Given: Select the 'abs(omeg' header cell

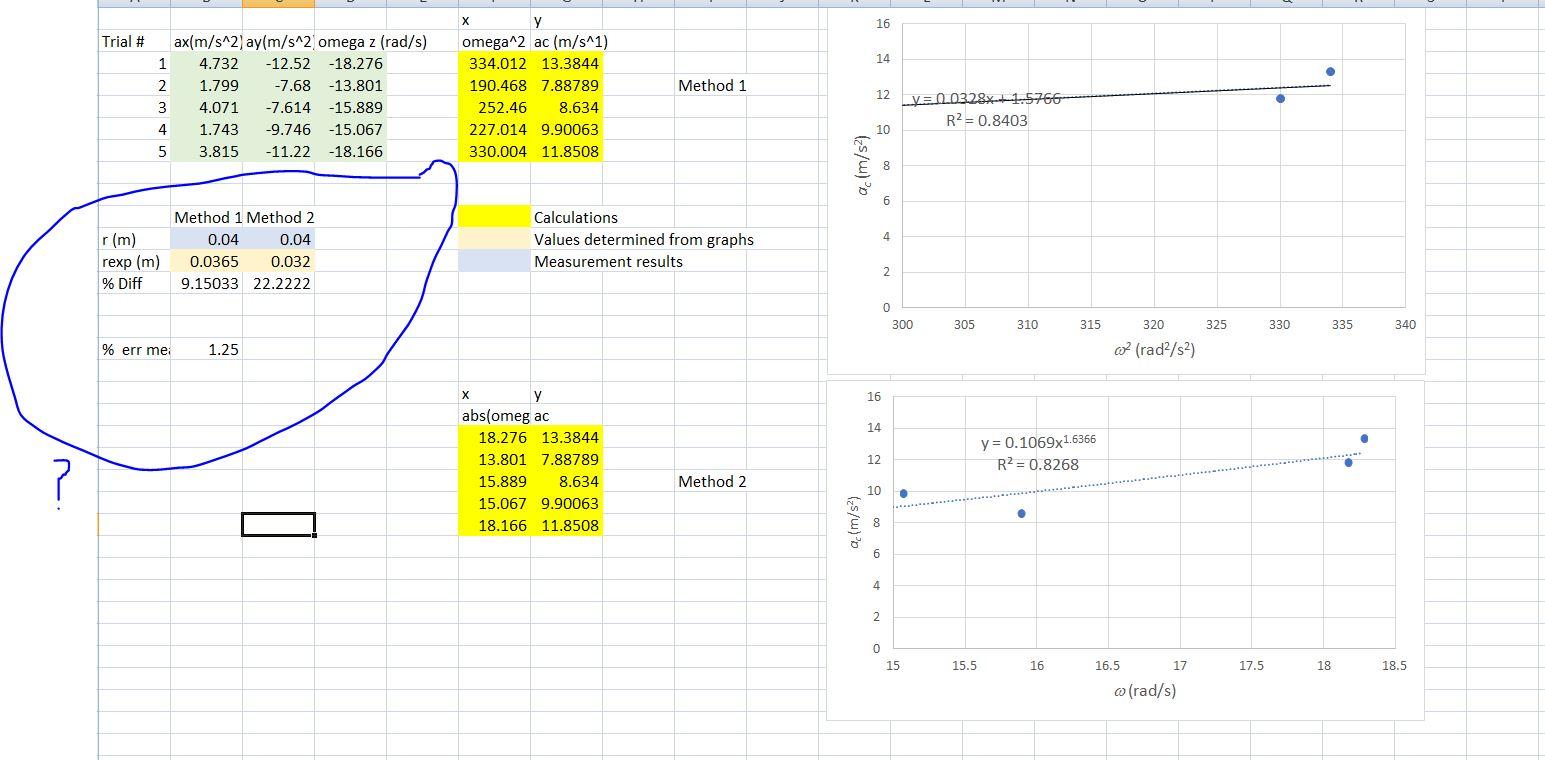Looking at the screenshot, I should (494, 415).
